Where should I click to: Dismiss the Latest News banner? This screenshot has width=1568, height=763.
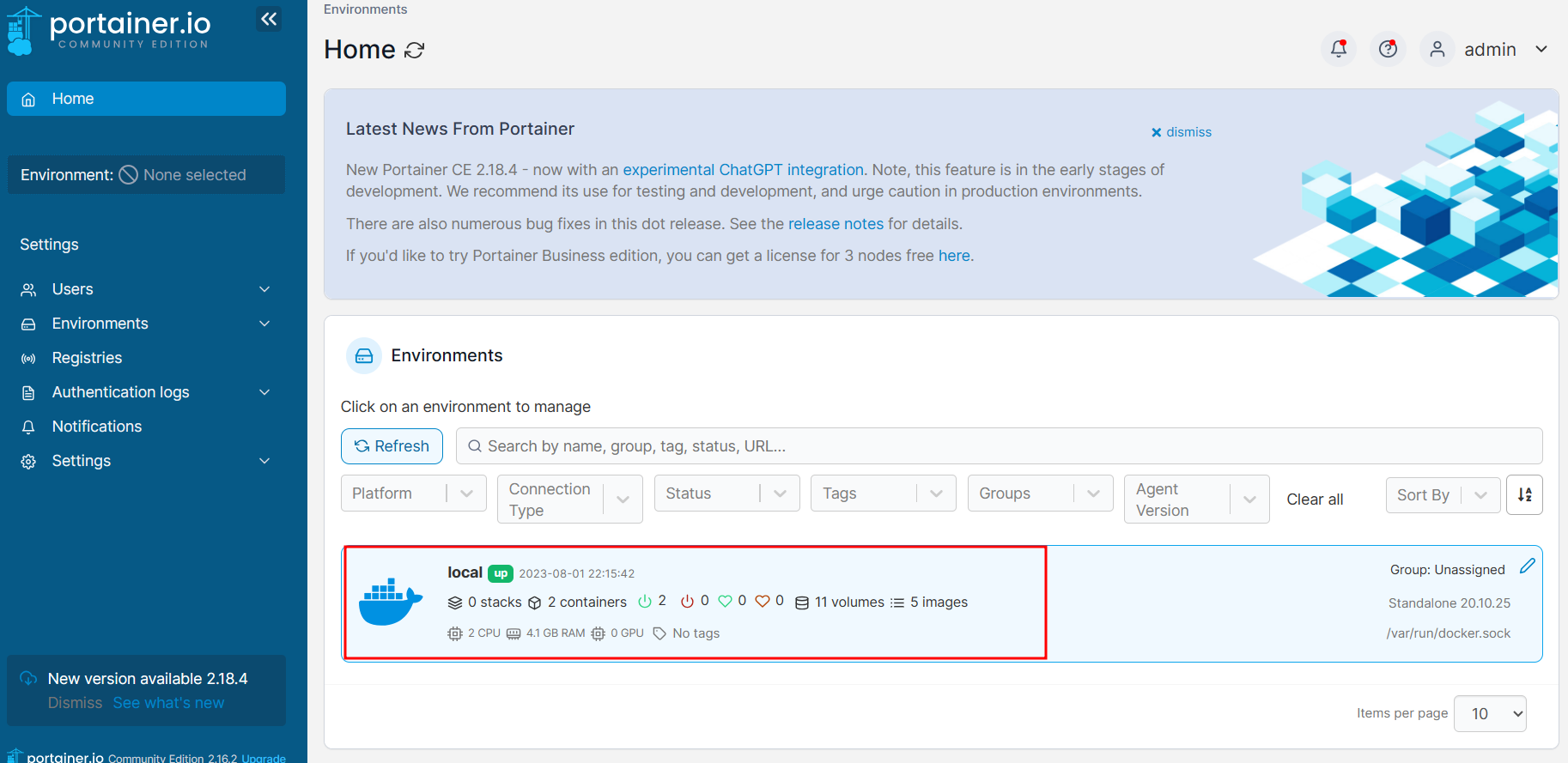pyautogui.click(x=1182, y=132)
